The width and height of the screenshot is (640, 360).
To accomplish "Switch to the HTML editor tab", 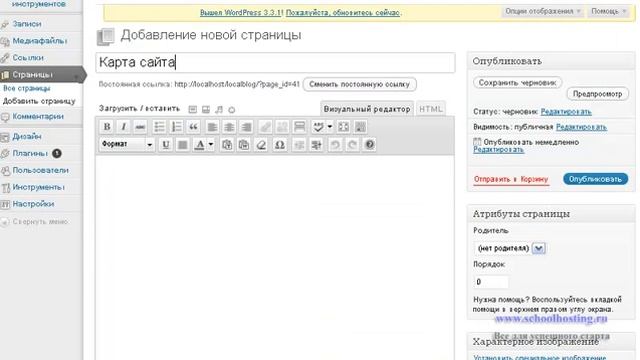I will pyautogui.click(x=431, y=109).
